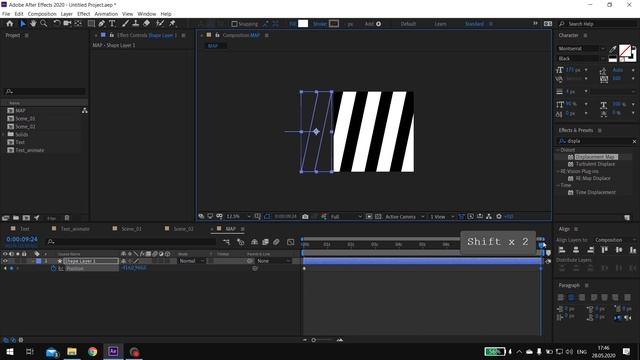Click the Search Help input field

[x=598, y=24]
